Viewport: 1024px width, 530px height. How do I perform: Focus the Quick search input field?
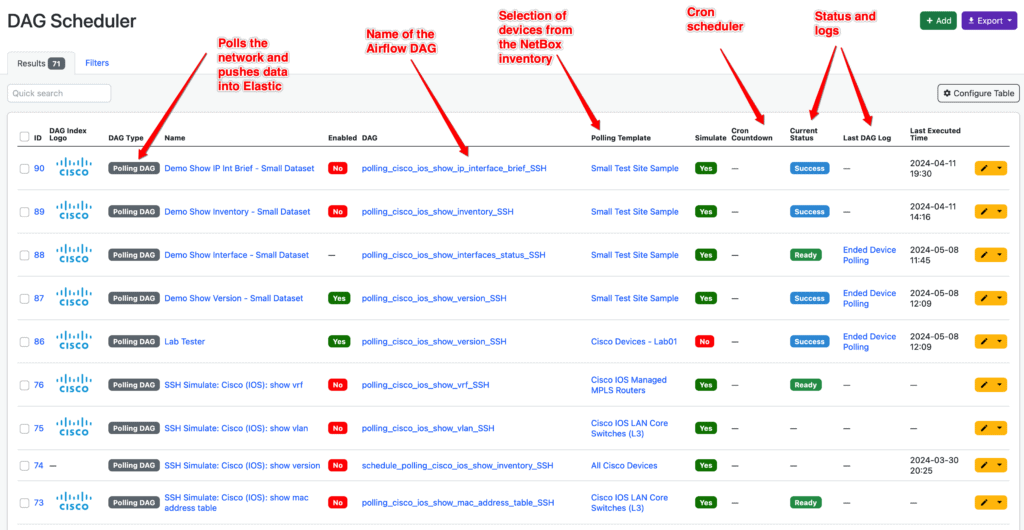pos(59,93)
